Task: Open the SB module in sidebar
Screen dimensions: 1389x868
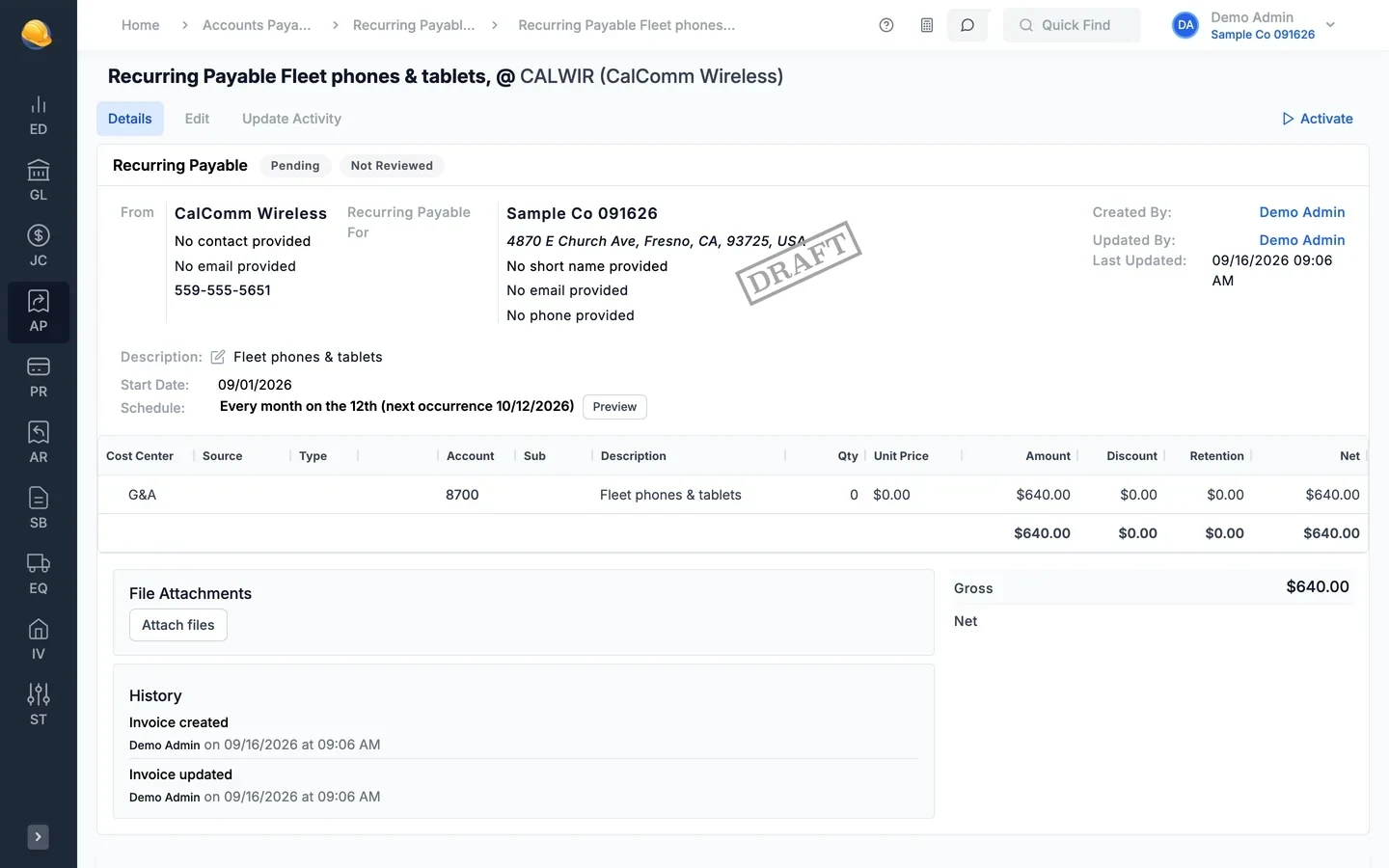Action: click(39, 509)
